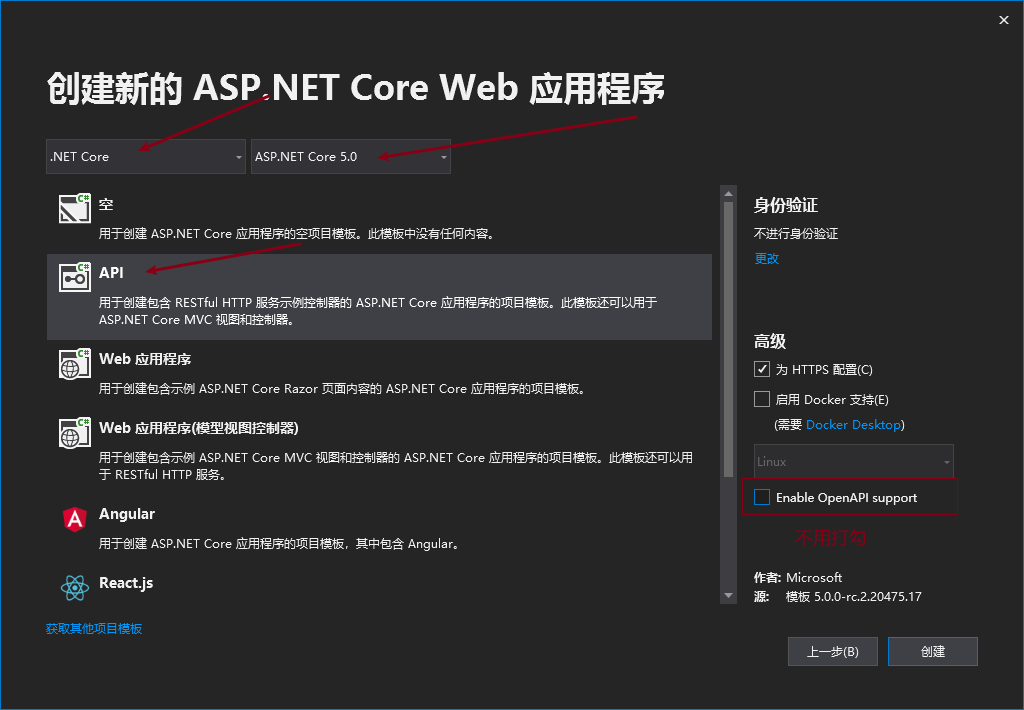Go back with 上一步(B) button

[832, 651]
